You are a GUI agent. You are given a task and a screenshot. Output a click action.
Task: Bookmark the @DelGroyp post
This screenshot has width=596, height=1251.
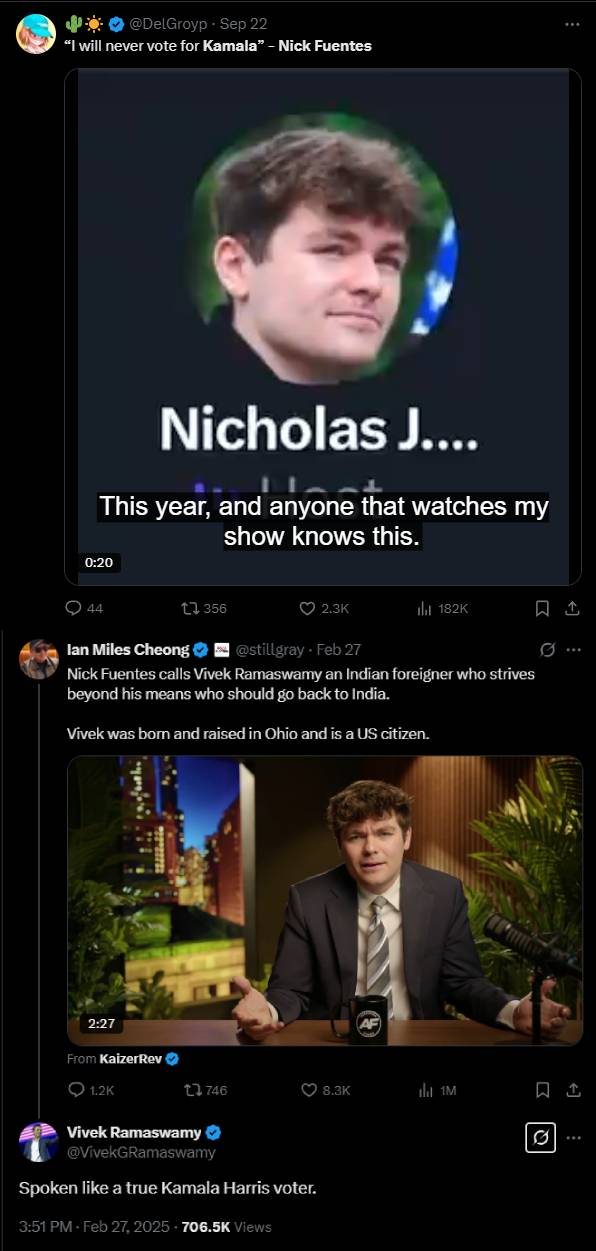coord(542,608)
